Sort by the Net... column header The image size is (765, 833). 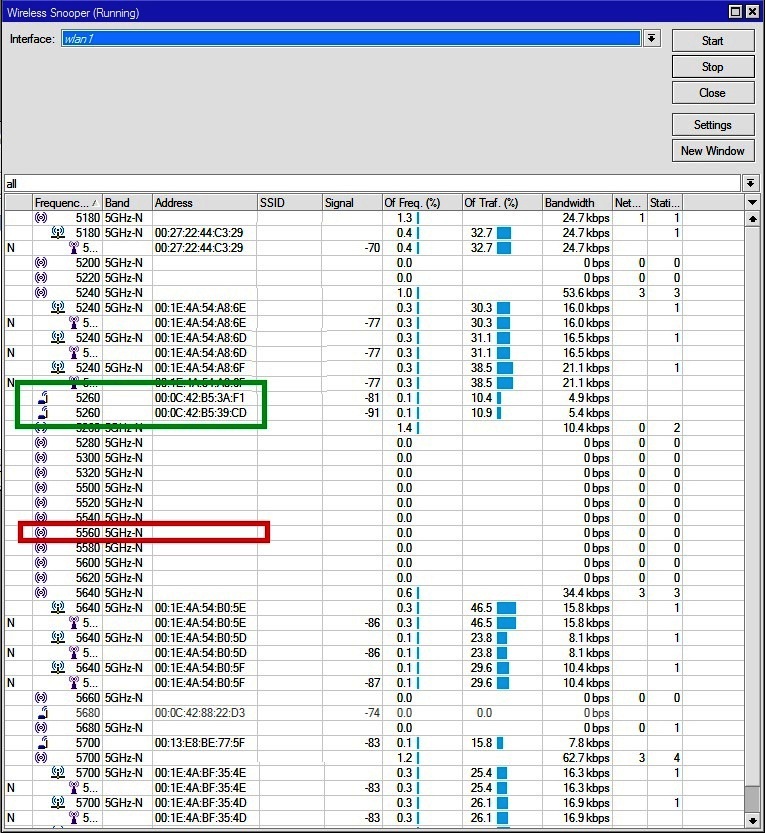[630, 202]
